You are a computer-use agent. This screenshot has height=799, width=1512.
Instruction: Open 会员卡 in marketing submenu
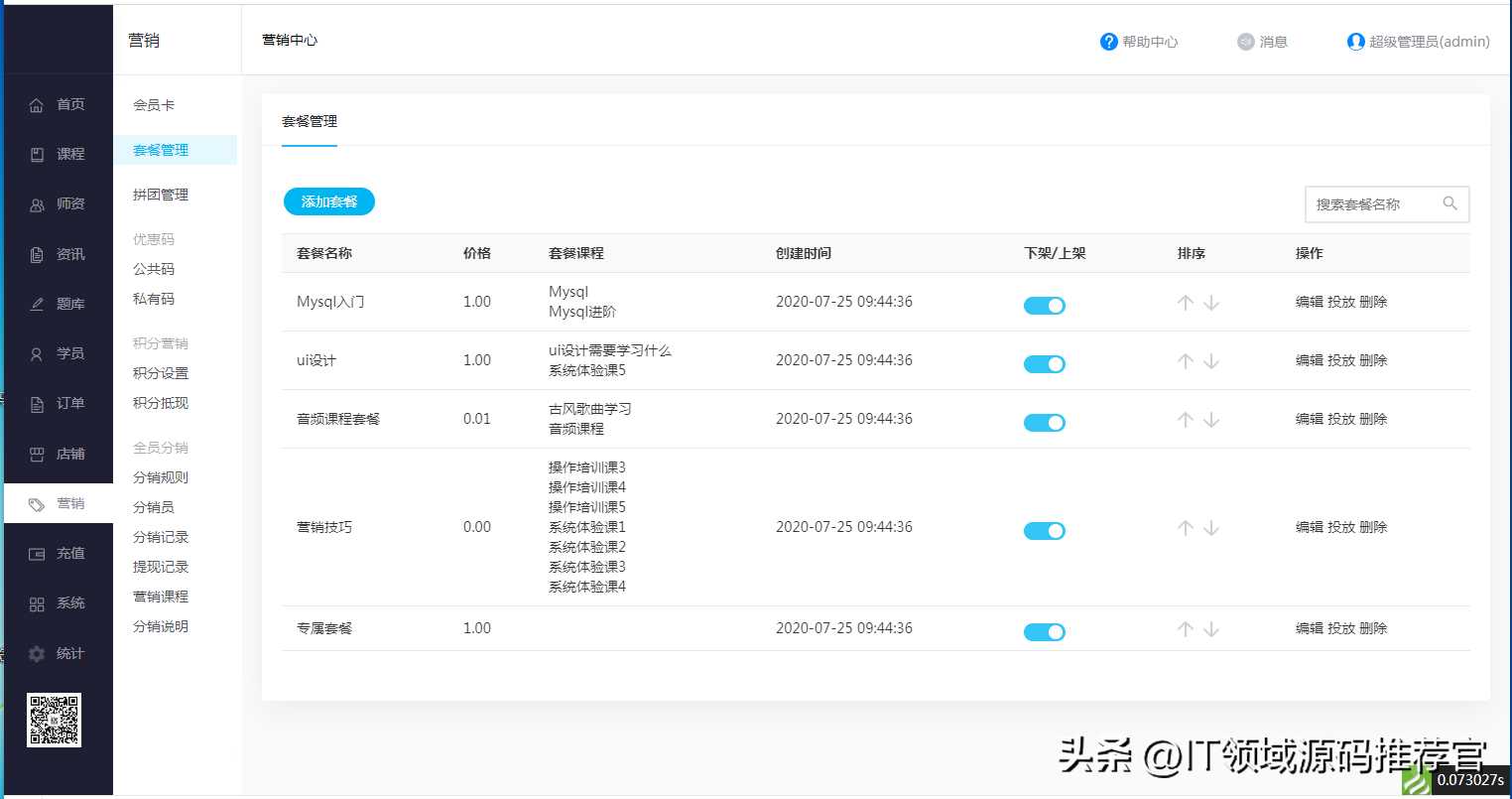point(154,105)
